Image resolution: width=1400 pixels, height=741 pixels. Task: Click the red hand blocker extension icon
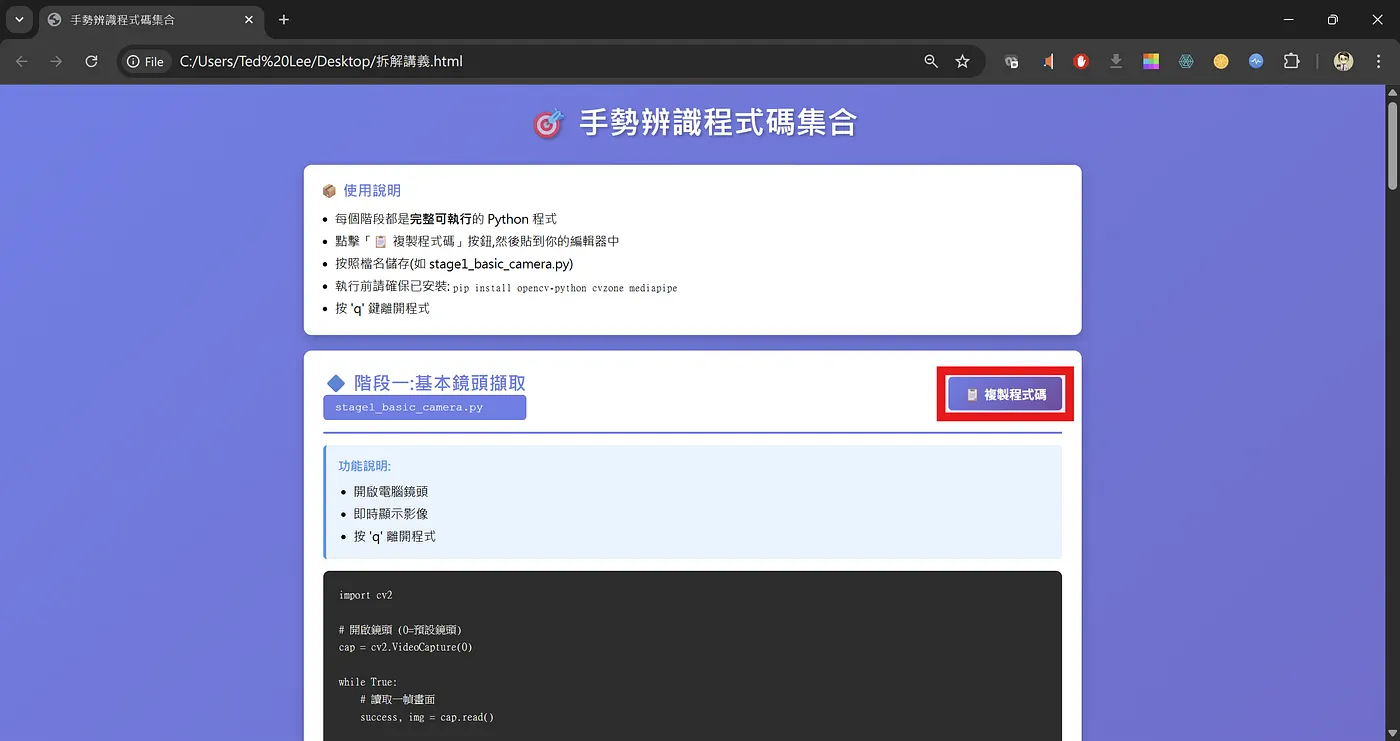click(x=1081, y=61)
